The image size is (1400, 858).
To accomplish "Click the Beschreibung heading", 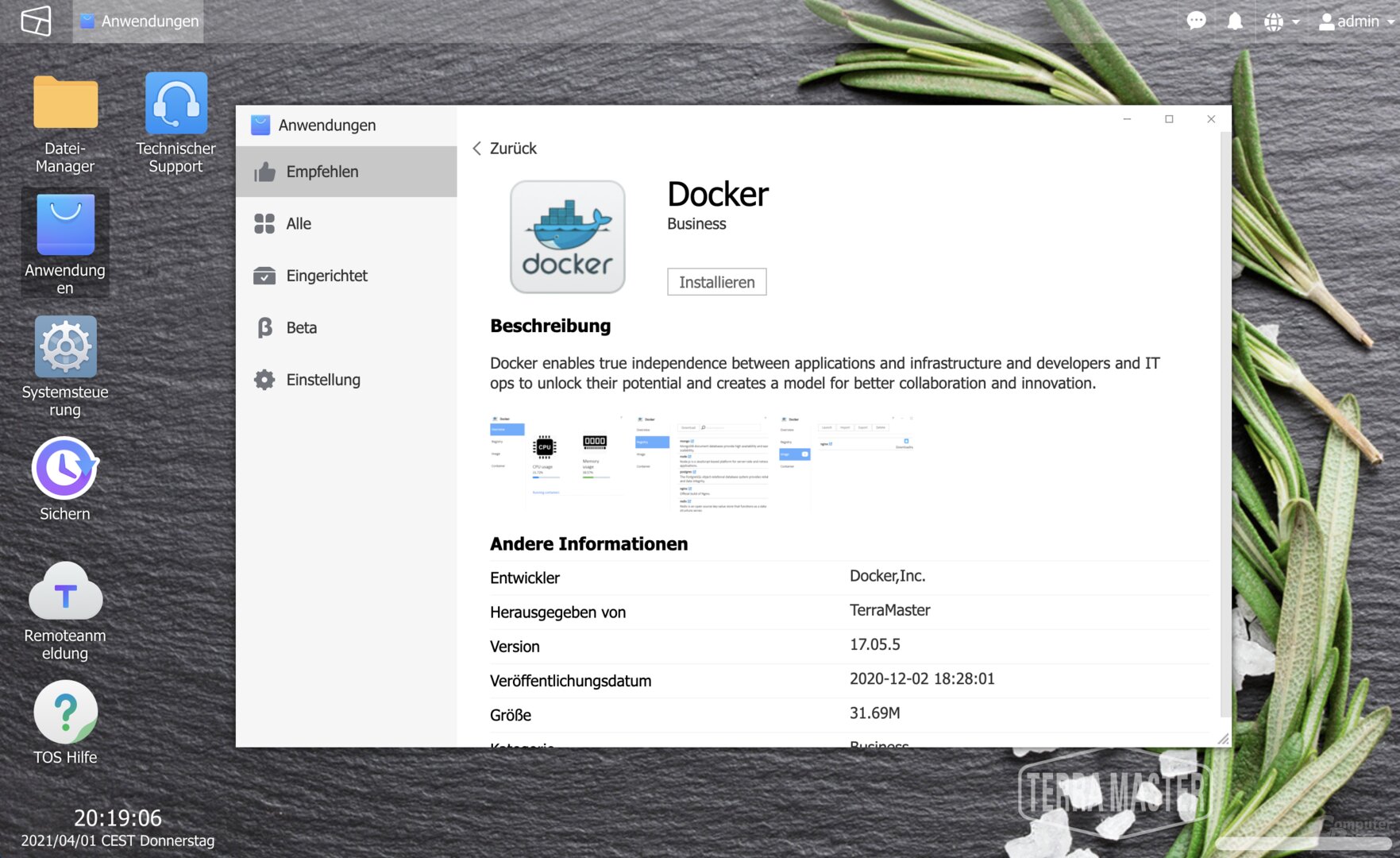I will click(550, 326).
